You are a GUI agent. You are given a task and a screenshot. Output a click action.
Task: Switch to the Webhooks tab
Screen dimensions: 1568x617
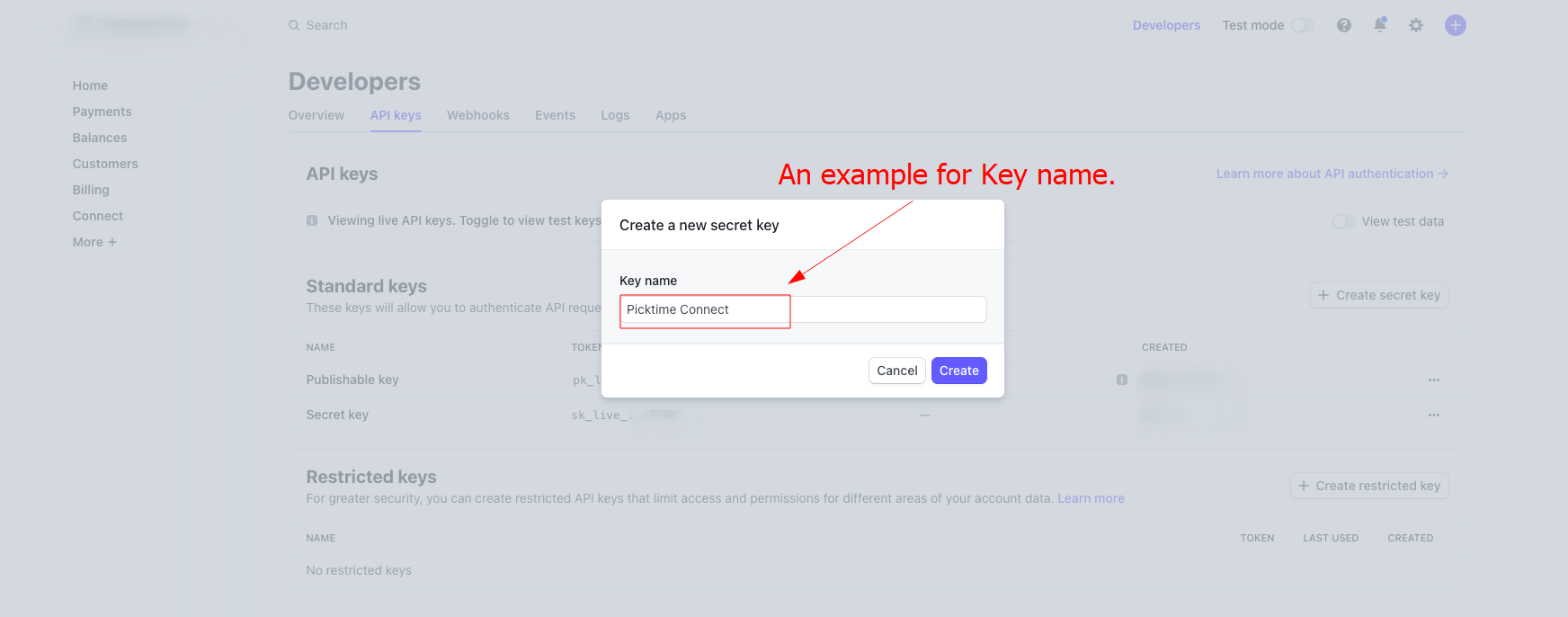click(x=477, y=115)
